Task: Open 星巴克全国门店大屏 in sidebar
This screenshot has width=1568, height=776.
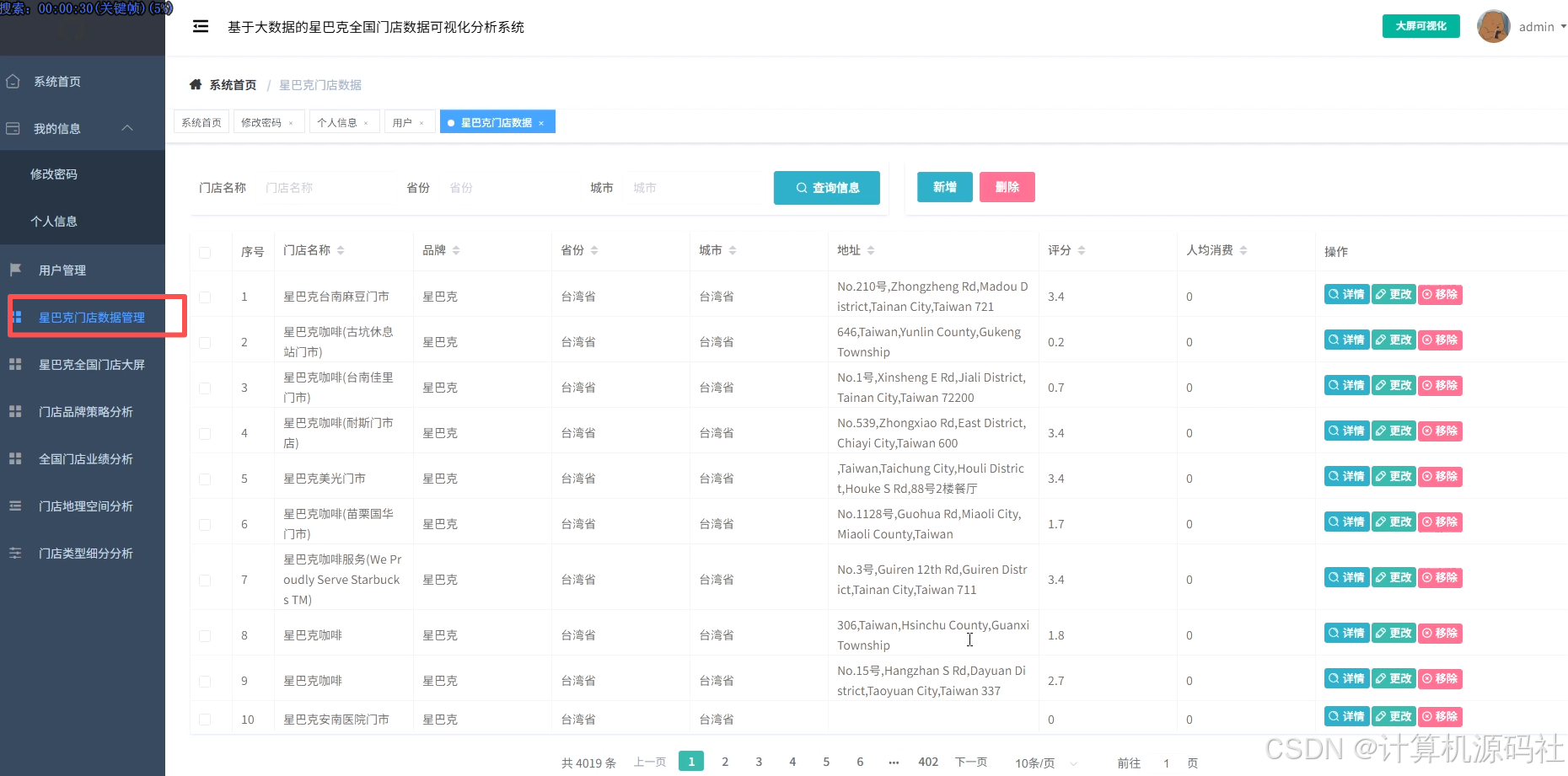Action: coord(83,365)
